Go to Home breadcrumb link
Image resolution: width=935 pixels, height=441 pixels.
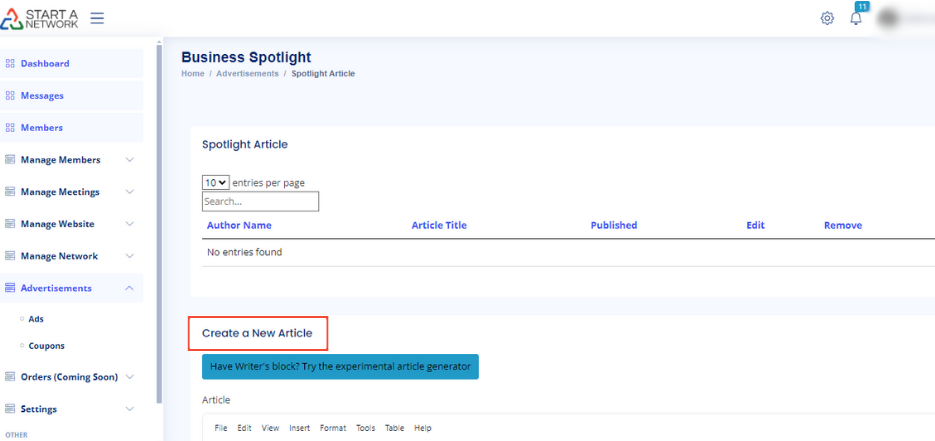[192, 74]
